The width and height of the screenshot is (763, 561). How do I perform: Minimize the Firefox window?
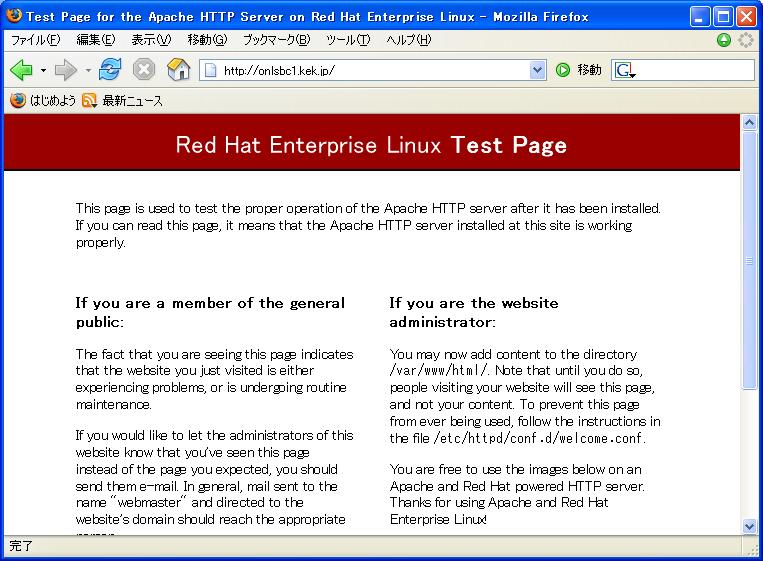[700, 17]
